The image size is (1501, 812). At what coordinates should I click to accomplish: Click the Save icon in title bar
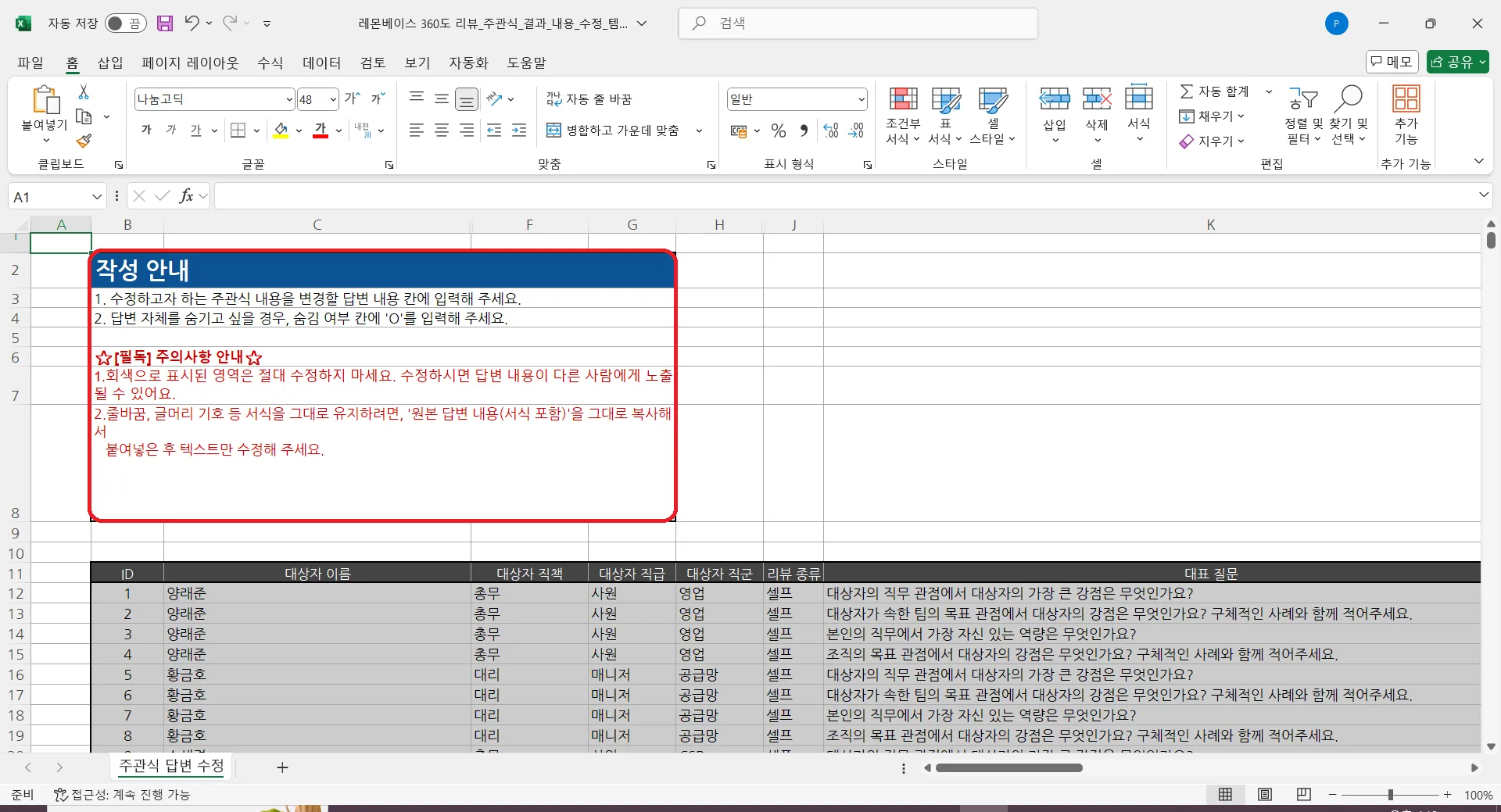(x=165, y=23)
